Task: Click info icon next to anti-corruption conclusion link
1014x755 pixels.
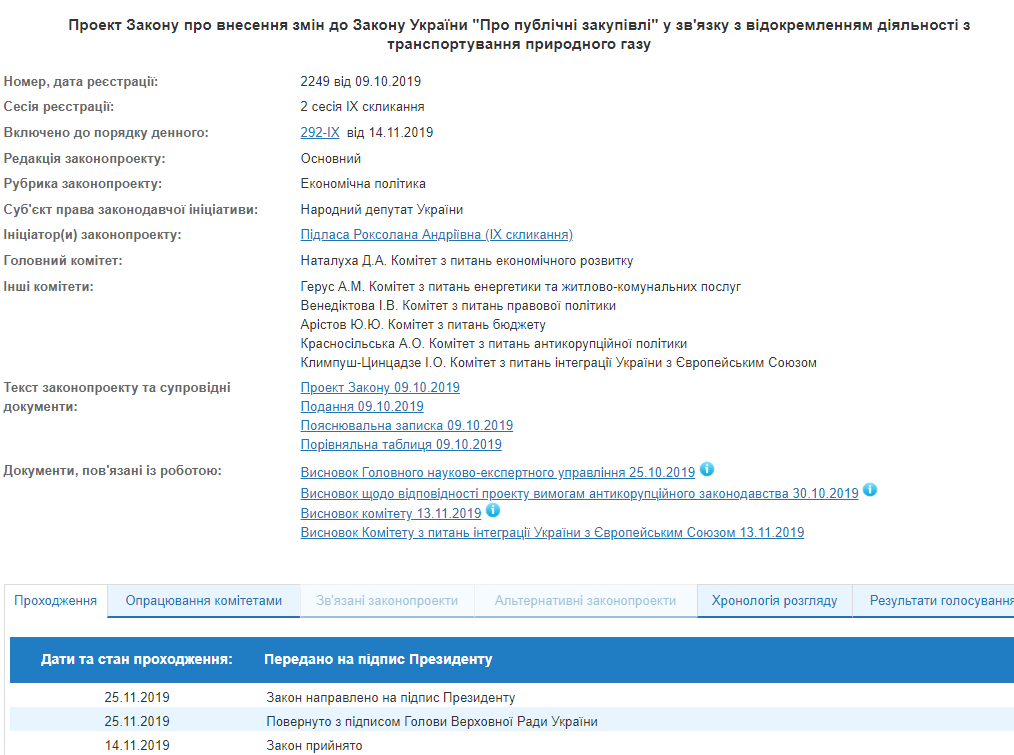Action: pos(870,490)
